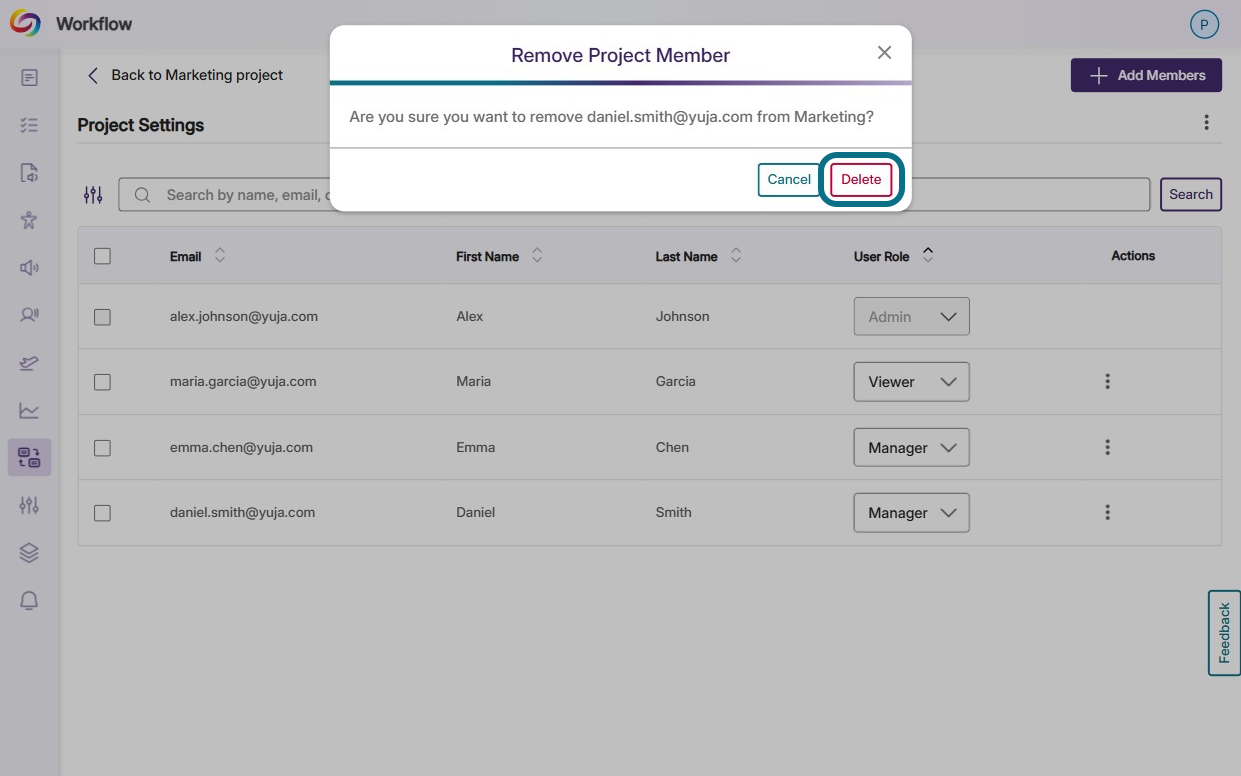
Task: Click first name cell 'Maria'
Action: coord(473,381)
